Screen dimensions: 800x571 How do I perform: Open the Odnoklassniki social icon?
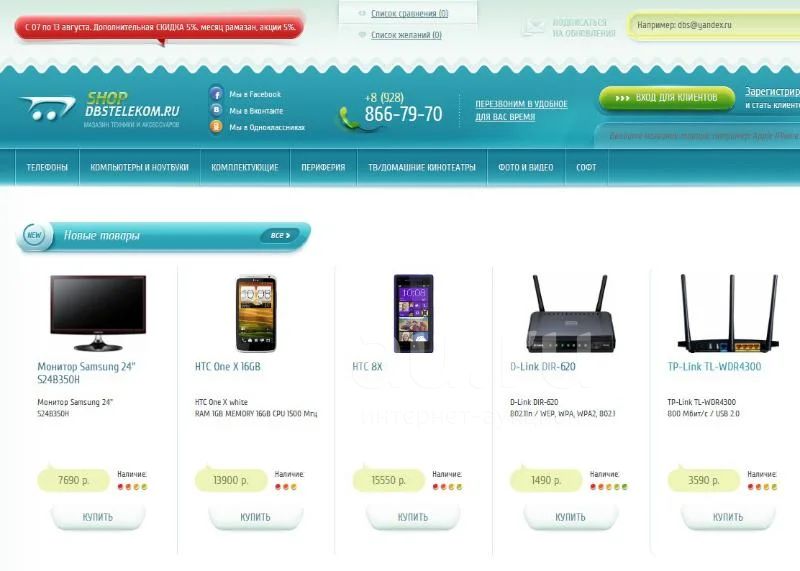(216, 127)
